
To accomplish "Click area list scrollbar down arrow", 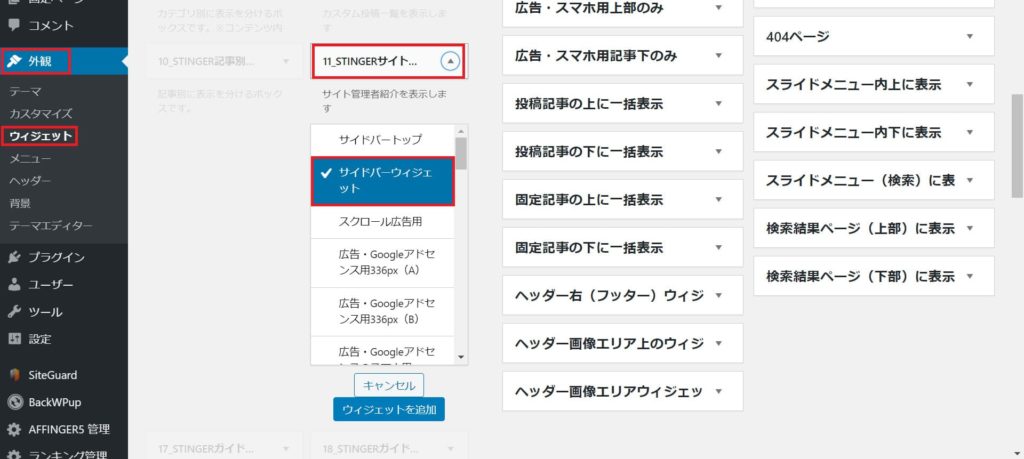I will pyautogui.click(x=461, y=357).
